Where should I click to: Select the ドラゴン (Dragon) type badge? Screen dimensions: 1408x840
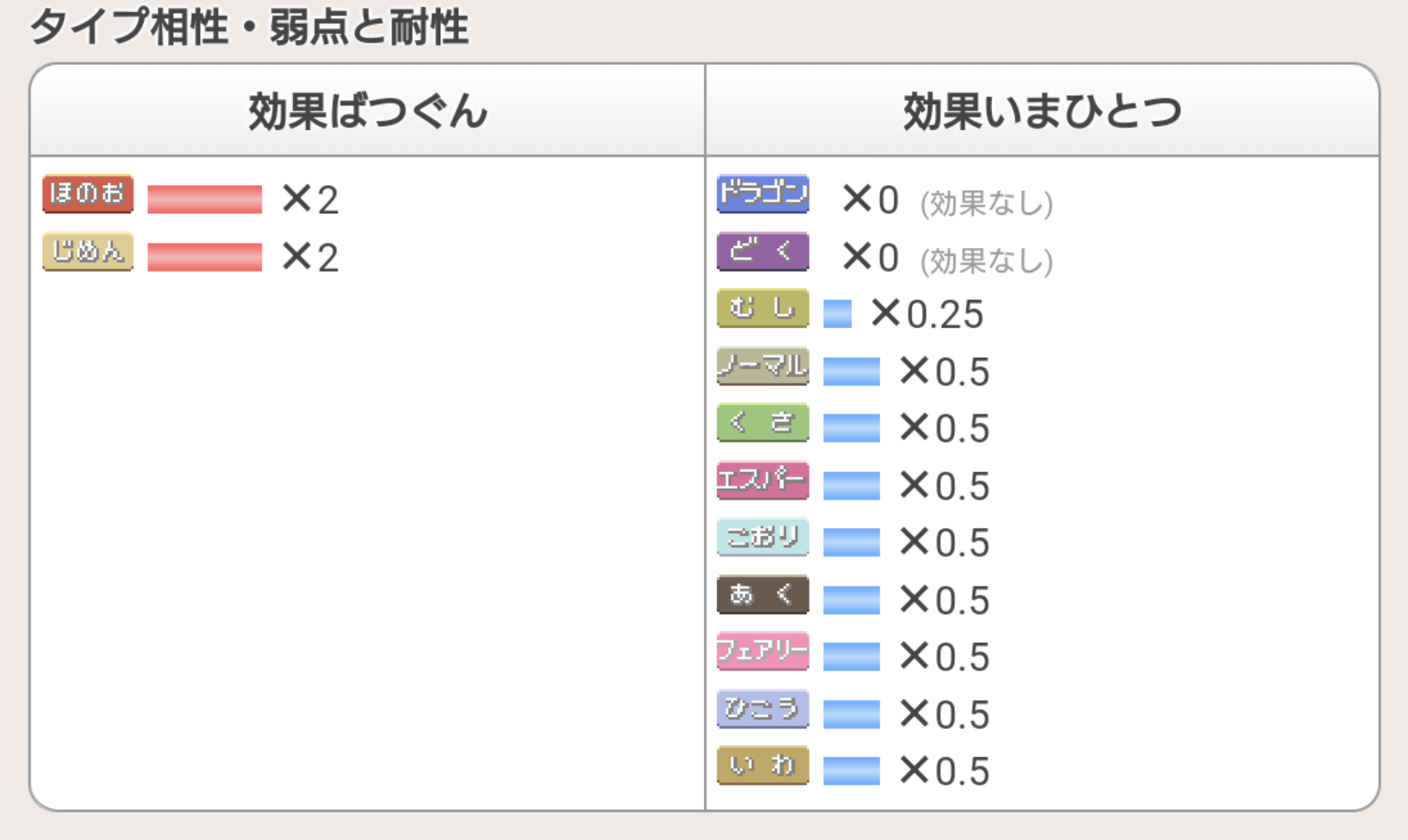click(x=762, y=194)
